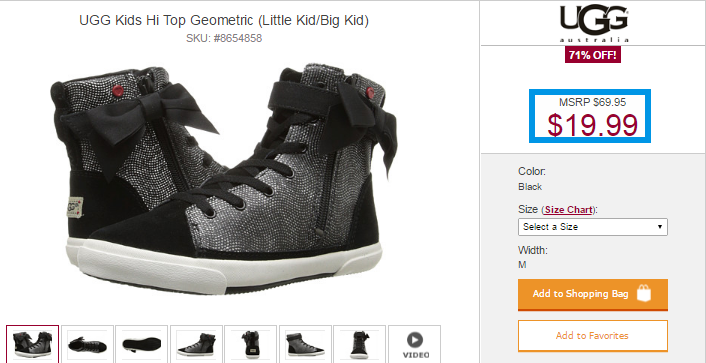706x363 pixels.
Task: Select the side-profile shoe thumbnail
Action: pyautogui.click(x=196, y=344)
